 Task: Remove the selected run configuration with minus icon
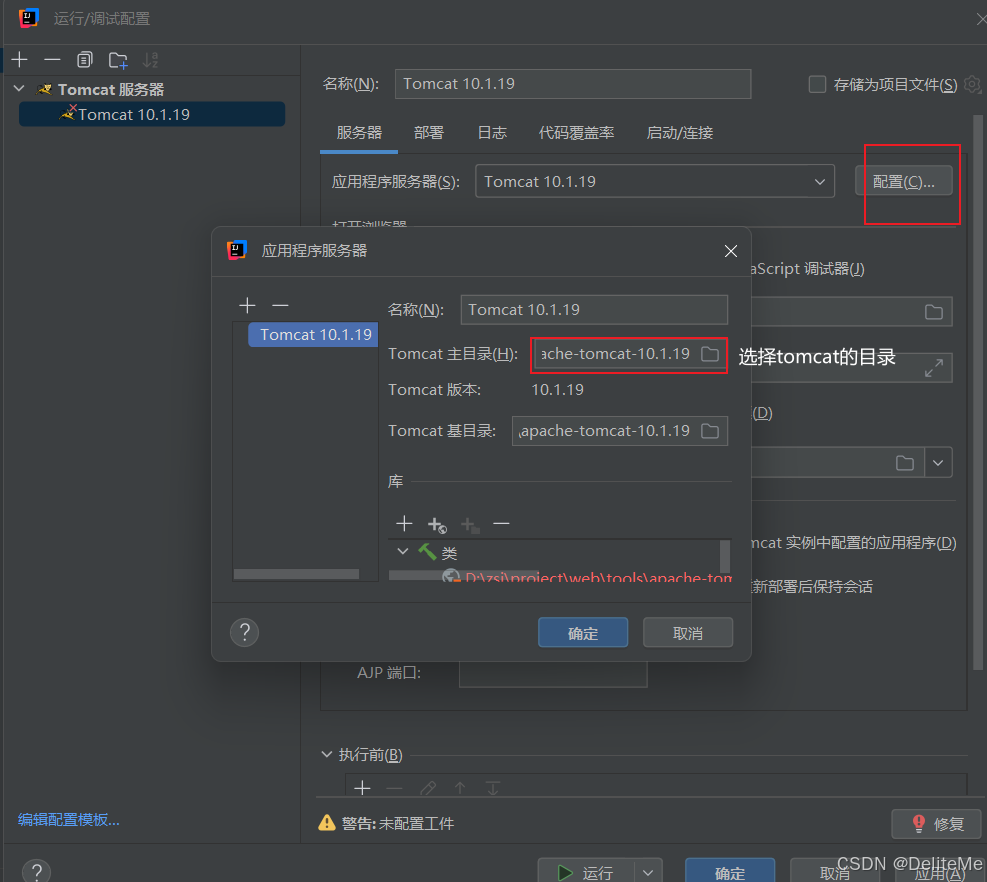click(x=52, y=60)
